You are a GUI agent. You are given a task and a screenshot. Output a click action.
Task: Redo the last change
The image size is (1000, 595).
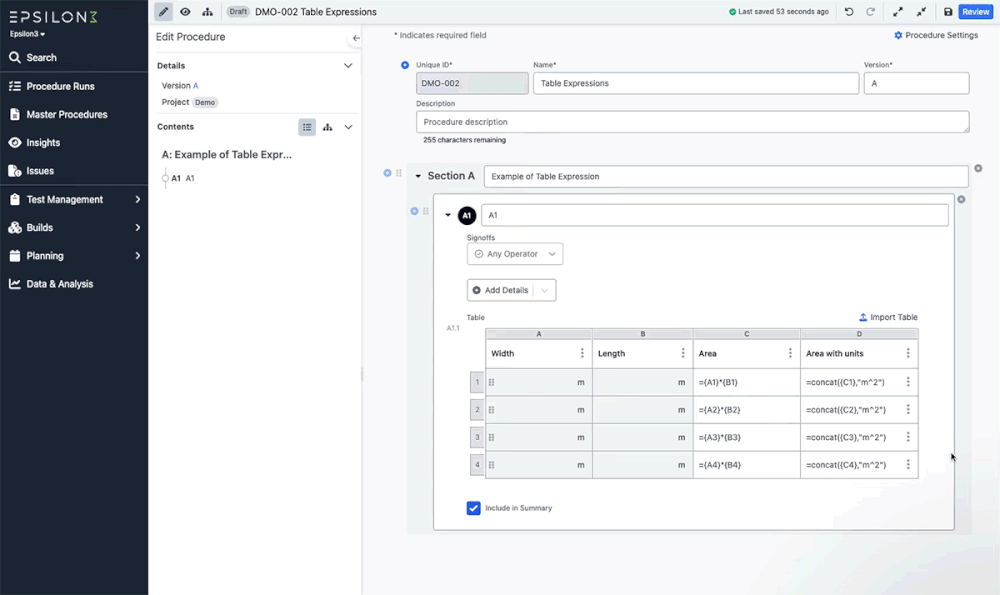(x=871, y=12)
